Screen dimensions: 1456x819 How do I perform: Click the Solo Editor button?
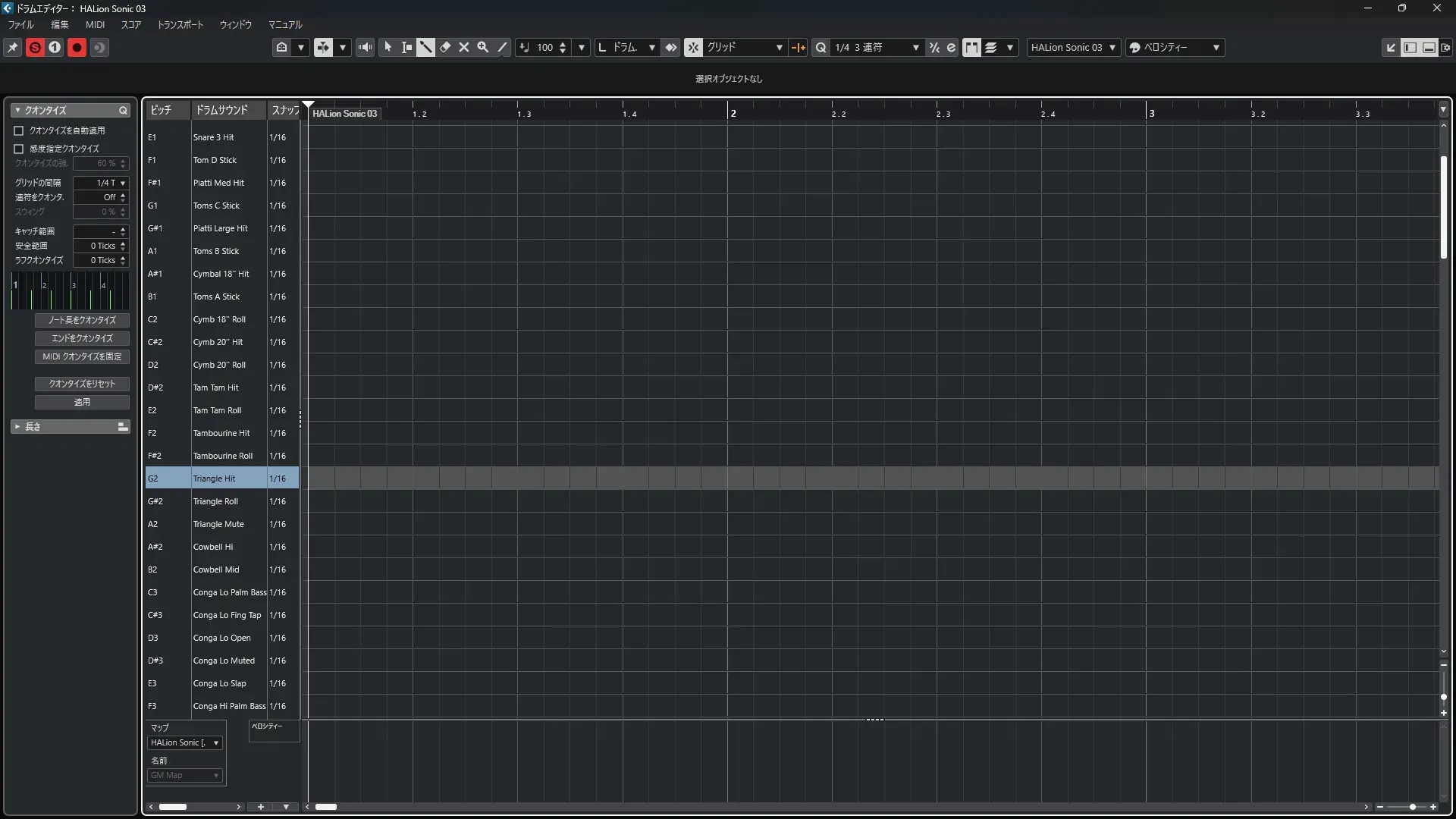pos(35,47)
